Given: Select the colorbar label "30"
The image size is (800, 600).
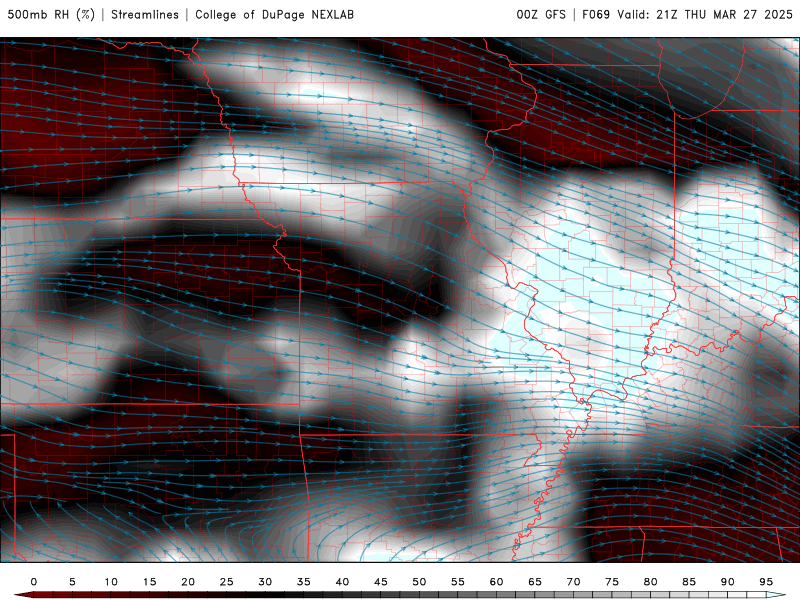Looking at the screenshot, I should [265, 582].
